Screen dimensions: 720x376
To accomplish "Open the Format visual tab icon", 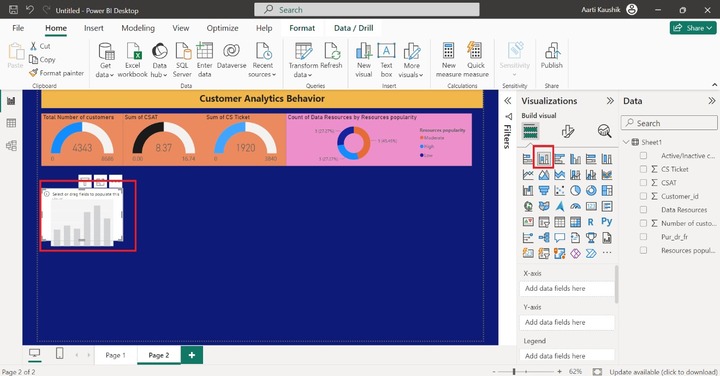I will click(568, 132).
